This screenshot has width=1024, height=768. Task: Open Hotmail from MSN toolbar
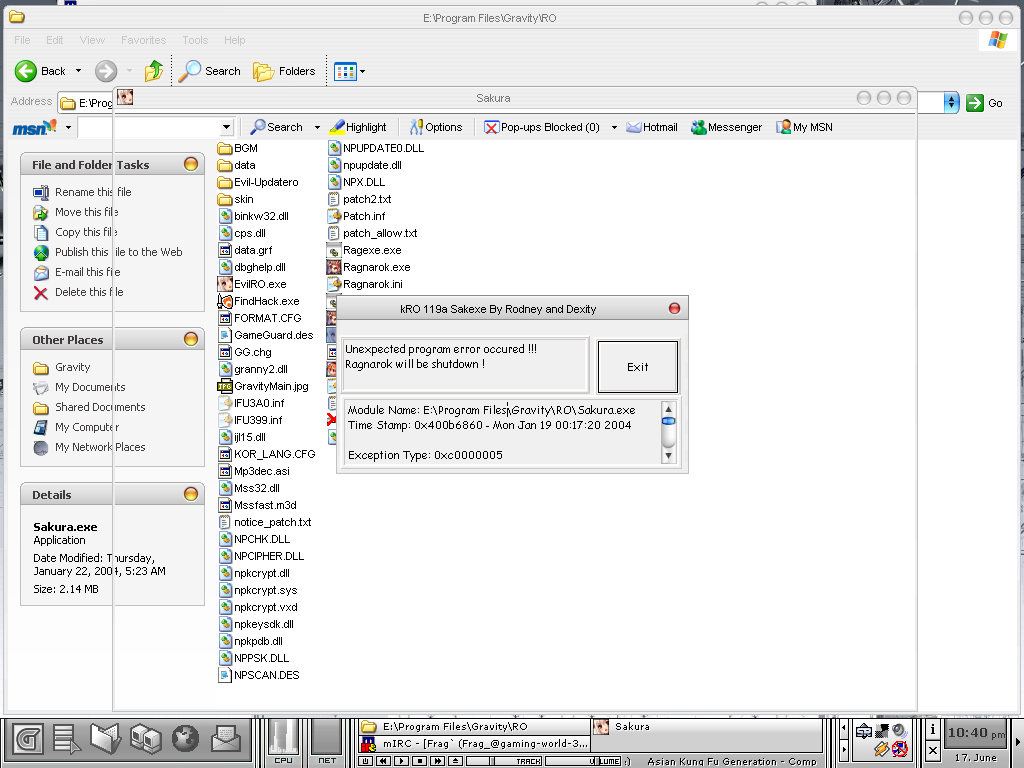(x=652, y=127)
